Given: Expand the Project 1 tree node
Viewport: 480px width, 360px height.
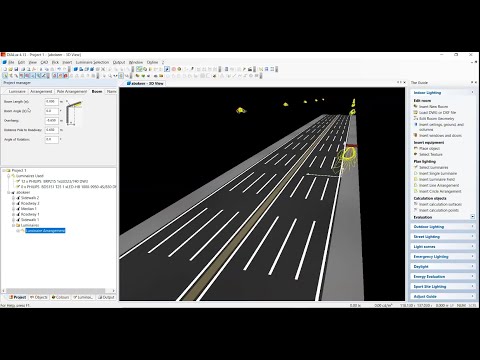Looking at the screenshot, I should [4, 170].
